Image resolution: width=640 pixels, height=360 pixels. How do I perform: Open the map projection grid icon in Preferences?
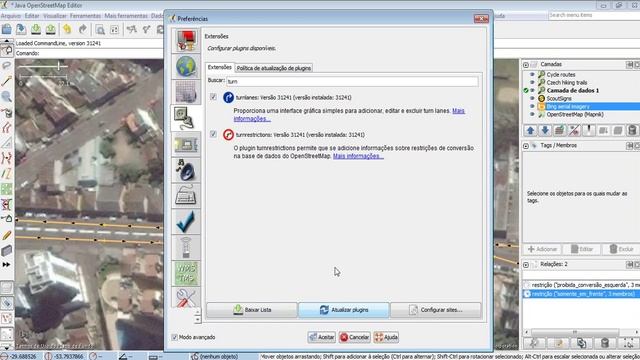click(x=186, y=92)
